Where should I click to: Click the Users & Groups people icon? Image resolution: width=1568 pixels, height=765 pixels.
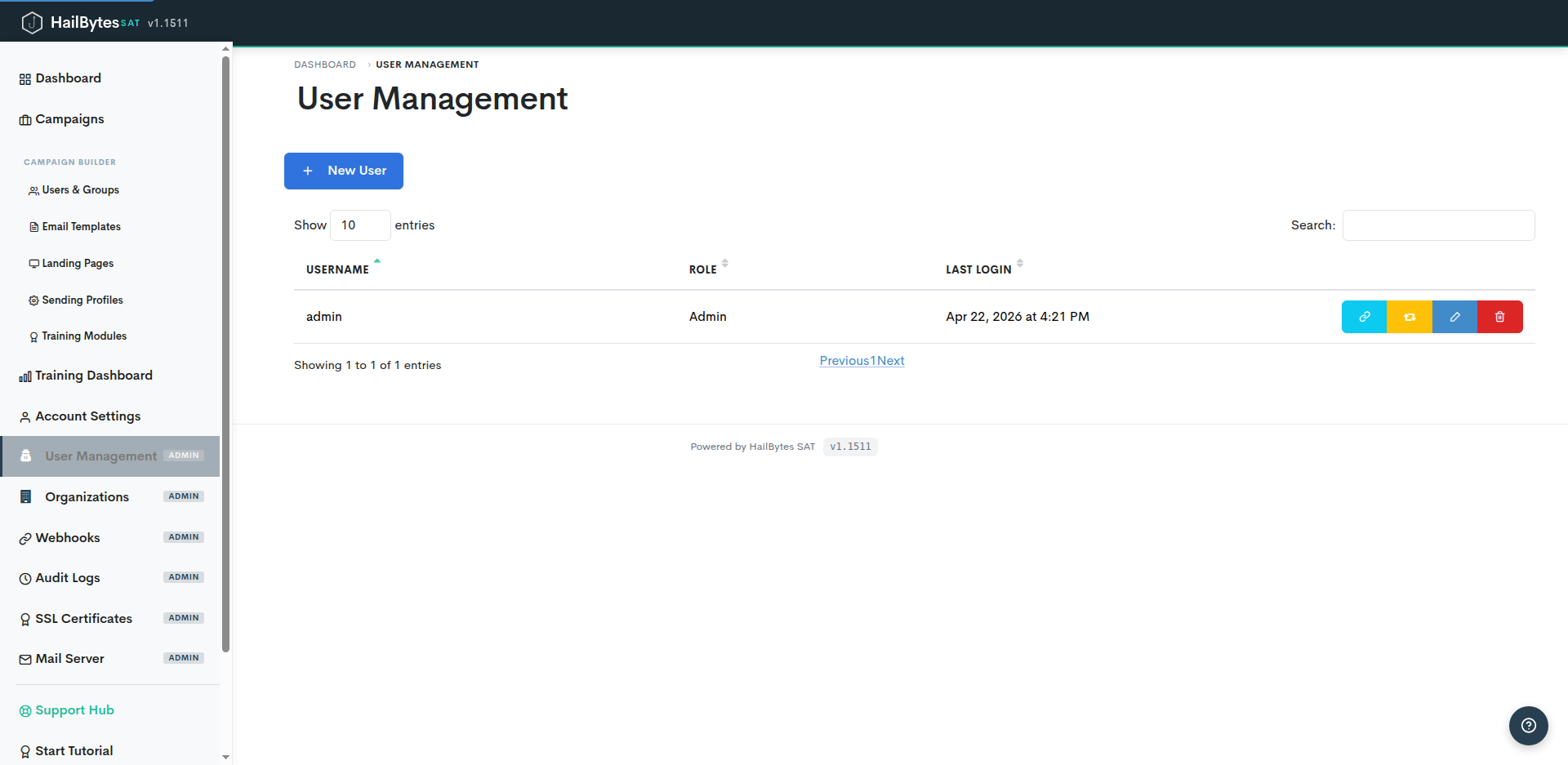pos(33,190)
